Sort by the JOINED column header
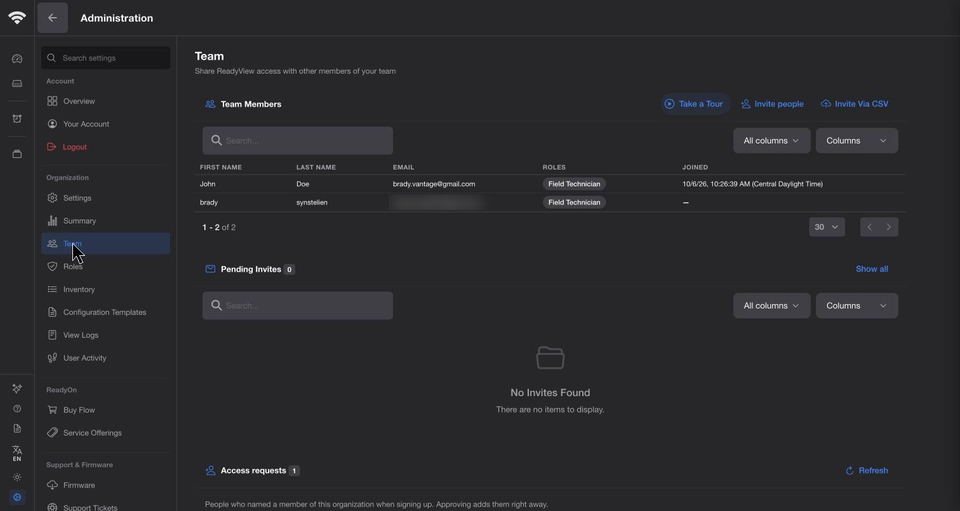This screenshot has width=960, height=511. (695, 167)
